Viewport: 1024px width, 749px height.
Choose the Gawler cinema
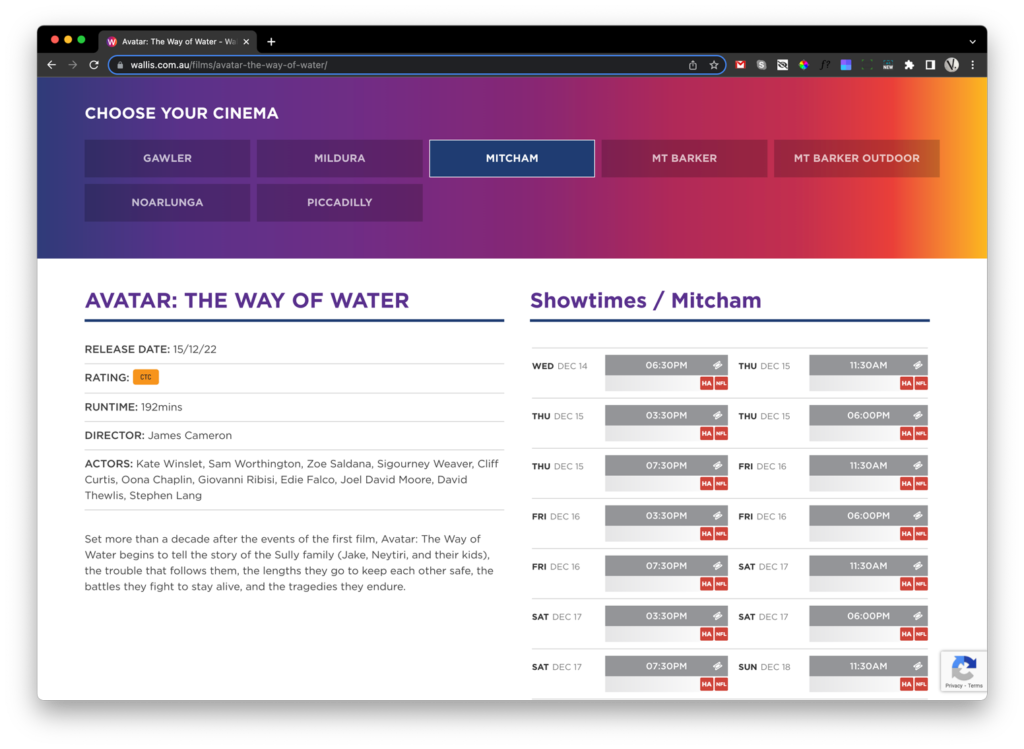[167, 158]
